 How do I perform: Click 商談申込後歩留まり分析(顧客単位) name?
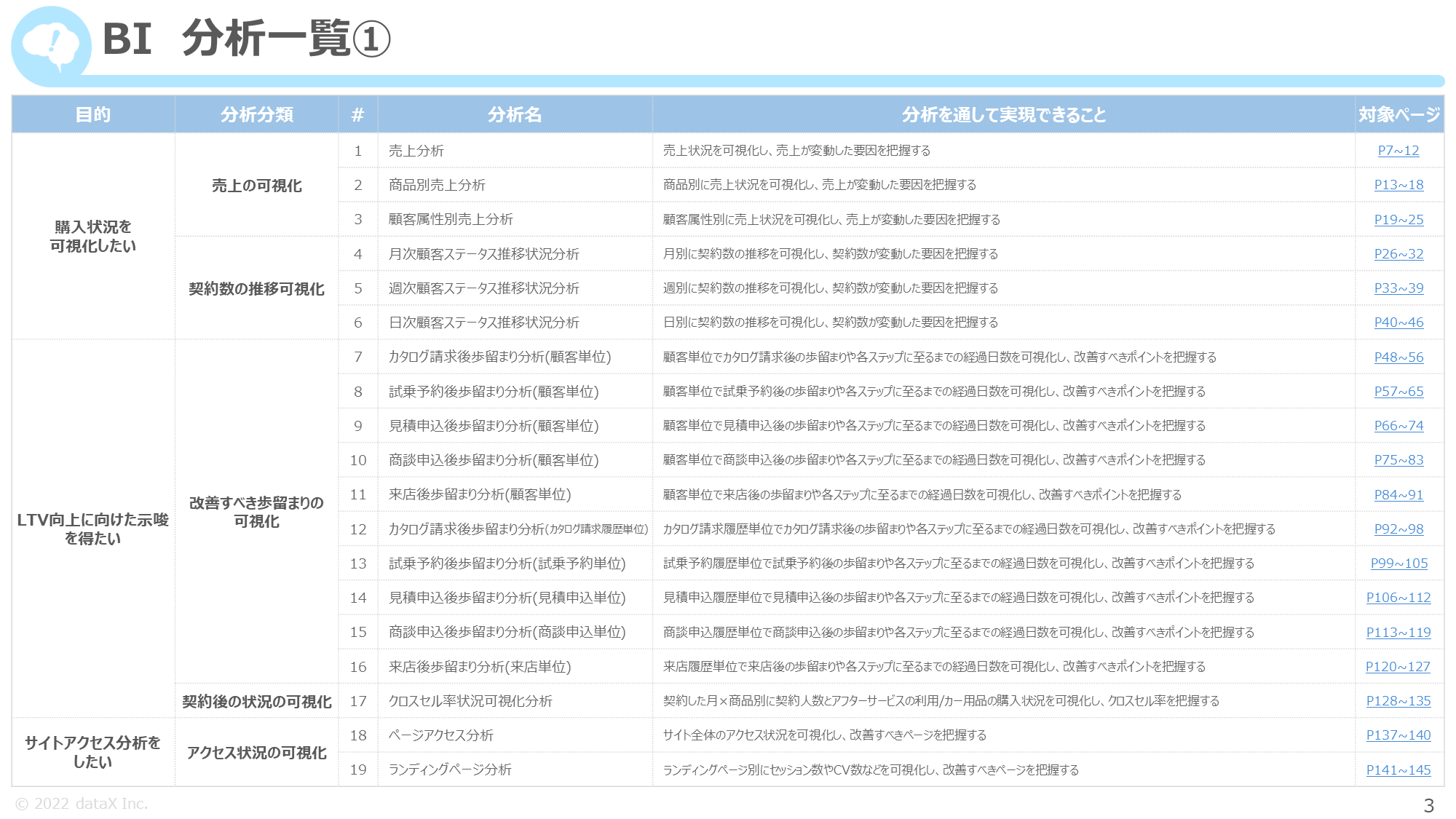click(494, 460)
